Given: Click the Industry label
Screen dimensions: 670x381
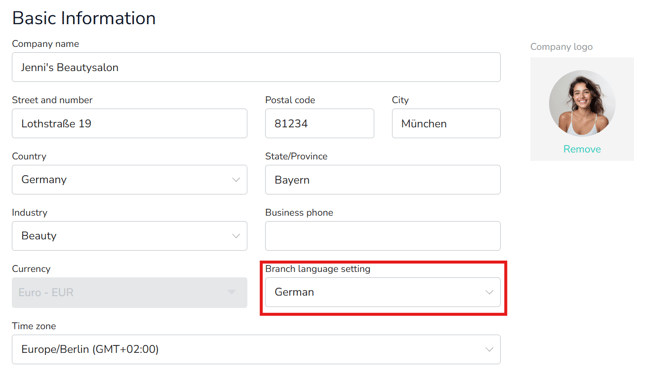Looking at the screenshot, I should click(29, 213).
